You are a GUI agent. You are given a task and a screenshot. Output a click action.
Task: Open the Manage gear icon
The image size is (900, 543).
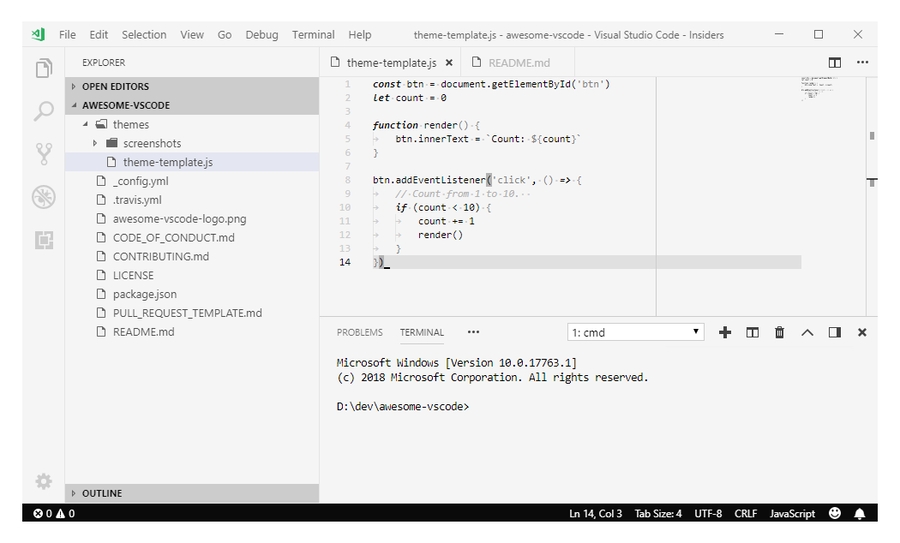43,482
